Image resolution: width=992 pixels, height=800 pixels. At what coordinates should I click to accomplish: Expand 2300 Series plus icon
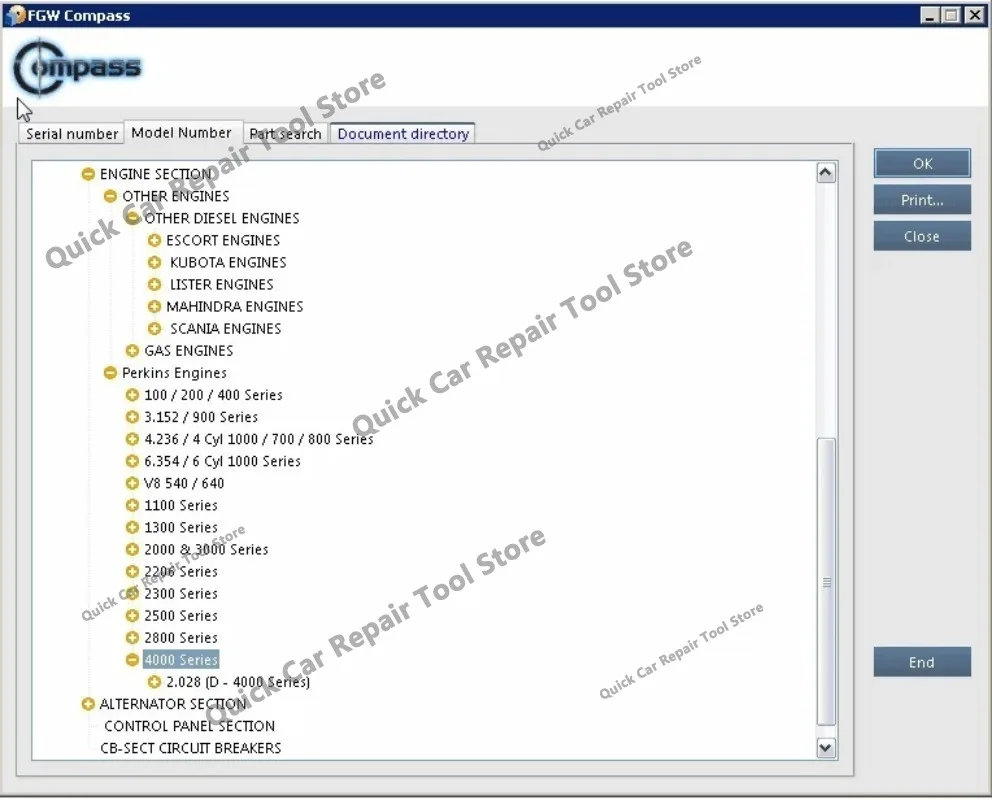132,594
